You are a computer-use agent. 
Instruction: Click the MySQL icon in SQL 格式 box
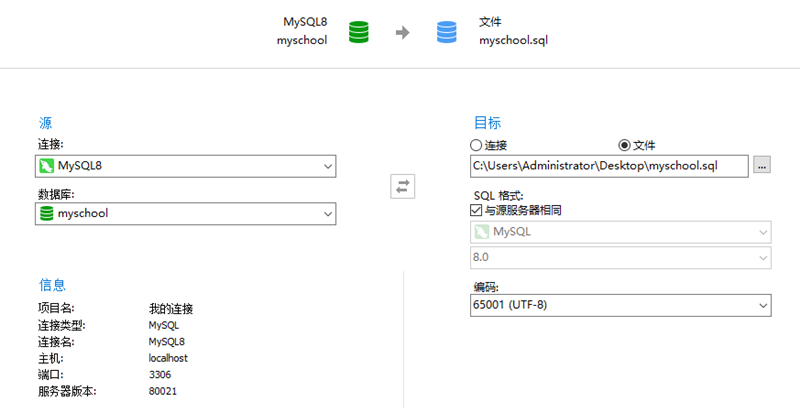[482, 232]
